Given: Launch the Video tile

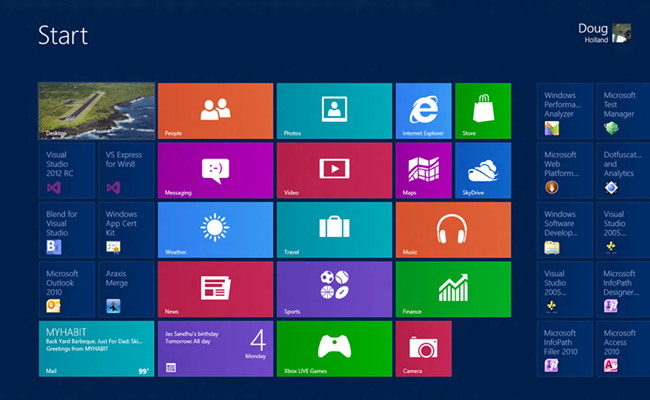Looking at the screenshot, I should tap(334, 170).
